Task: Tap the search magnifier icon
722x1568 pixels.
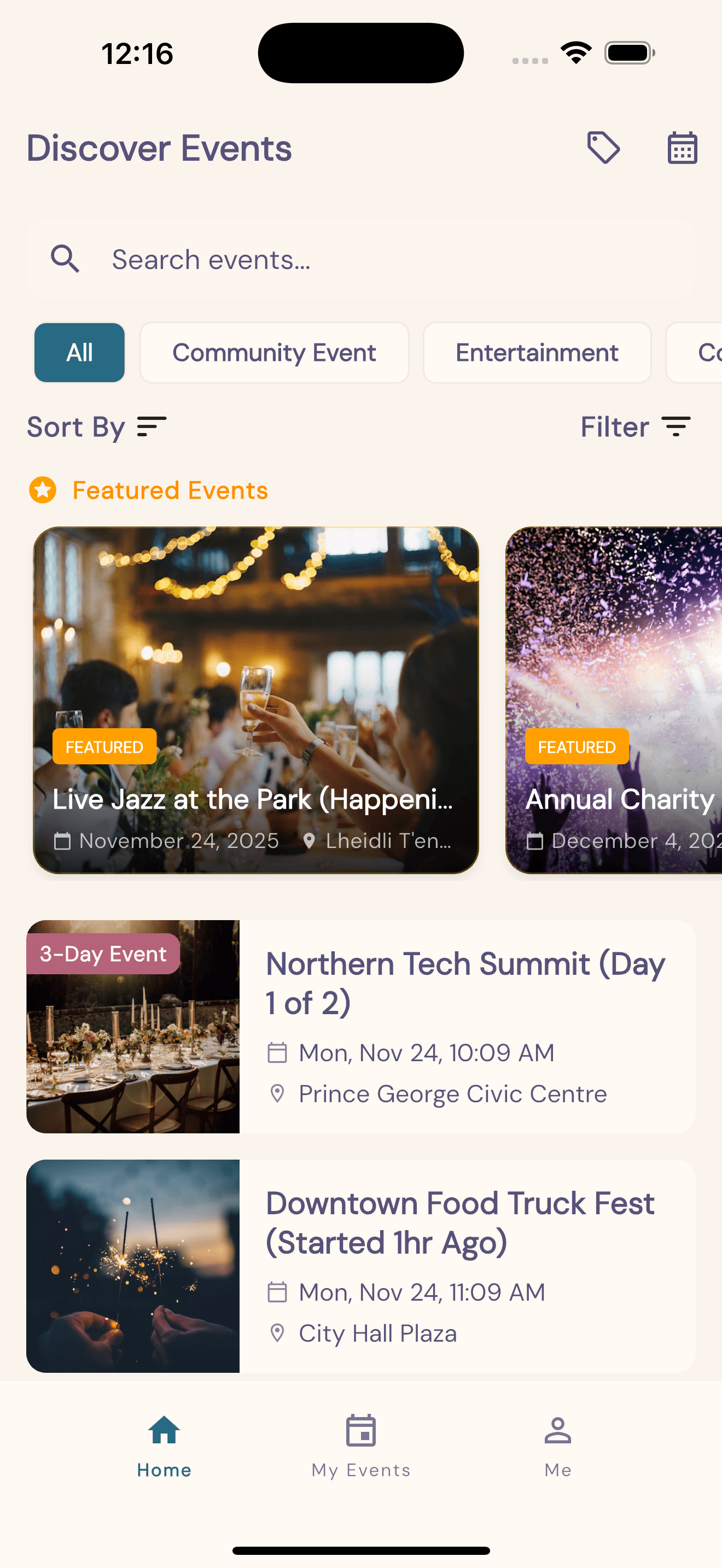Action: (x=65, y=259)
